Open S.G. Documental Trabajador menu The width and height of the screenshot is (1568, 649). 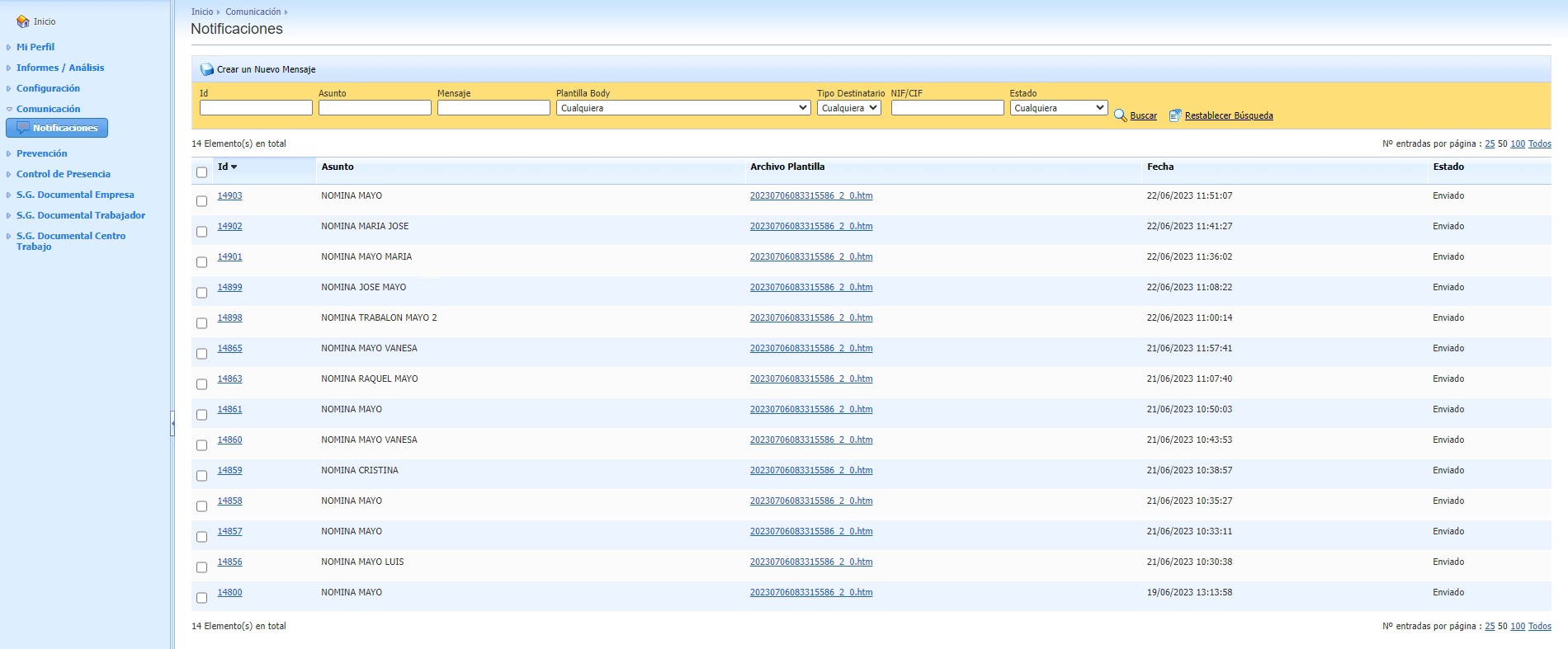pos(81,215)
